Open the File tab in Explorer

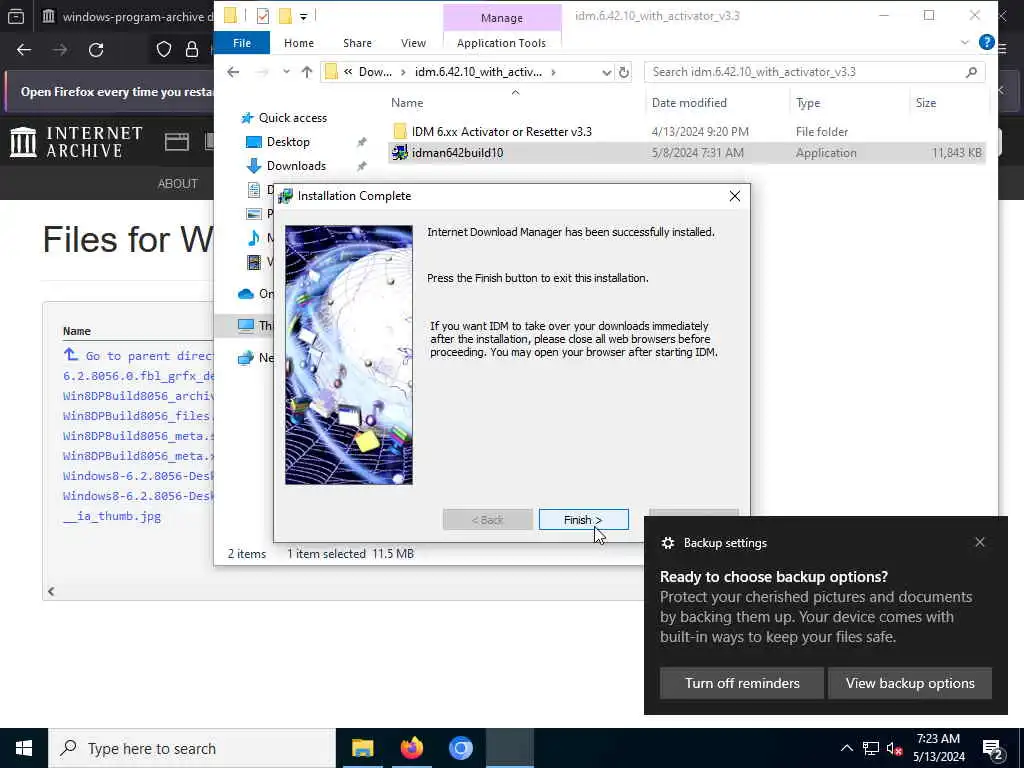(242, 43)
